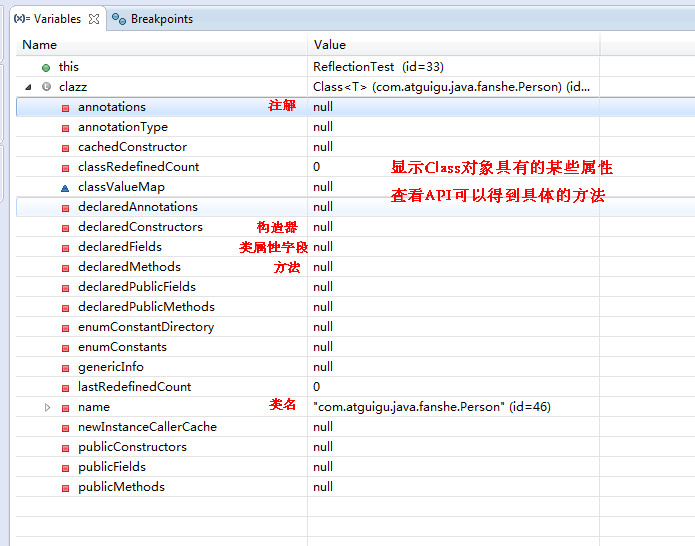Click the name value "com.atguigu.java.fanshe.Person"
The width and height of the screenshot is (695, 546).
tap(431, 407)
